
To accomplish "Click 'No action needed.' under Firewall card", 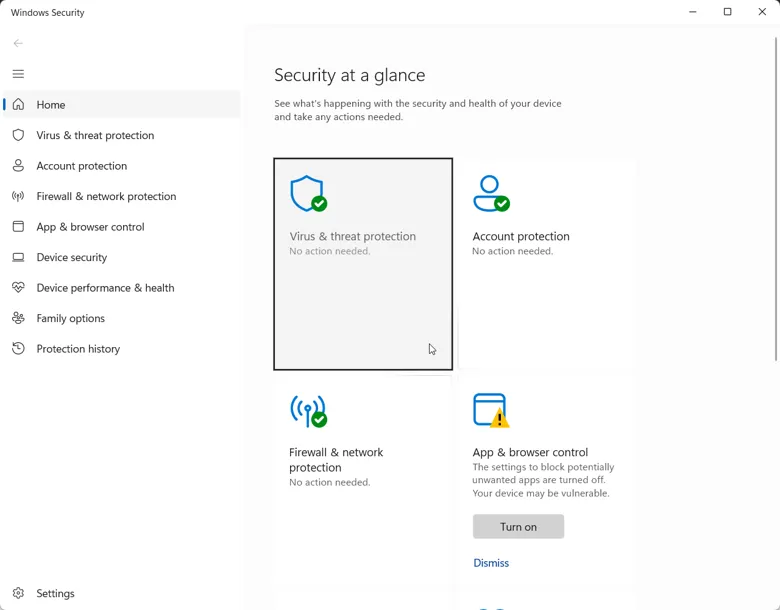I will 330,482.
